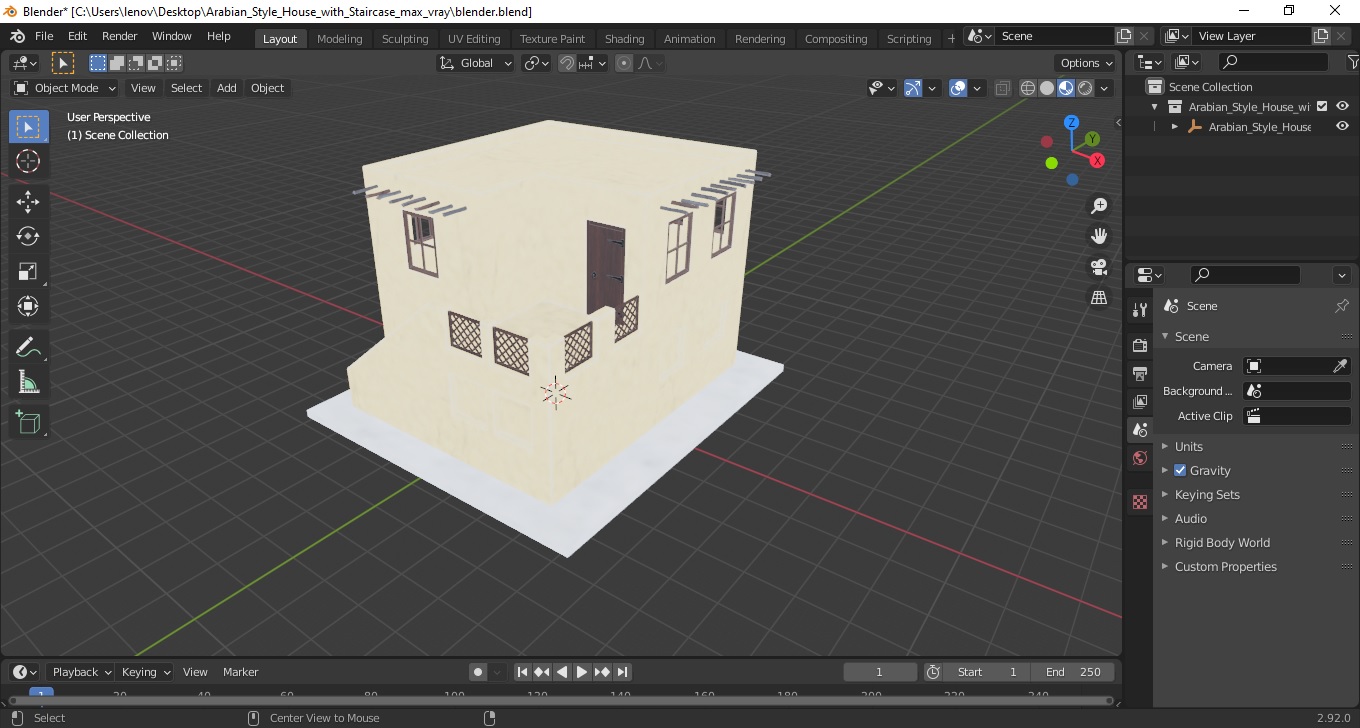
Task: Pin the Scene properties panel
Action: [1342, 306]
